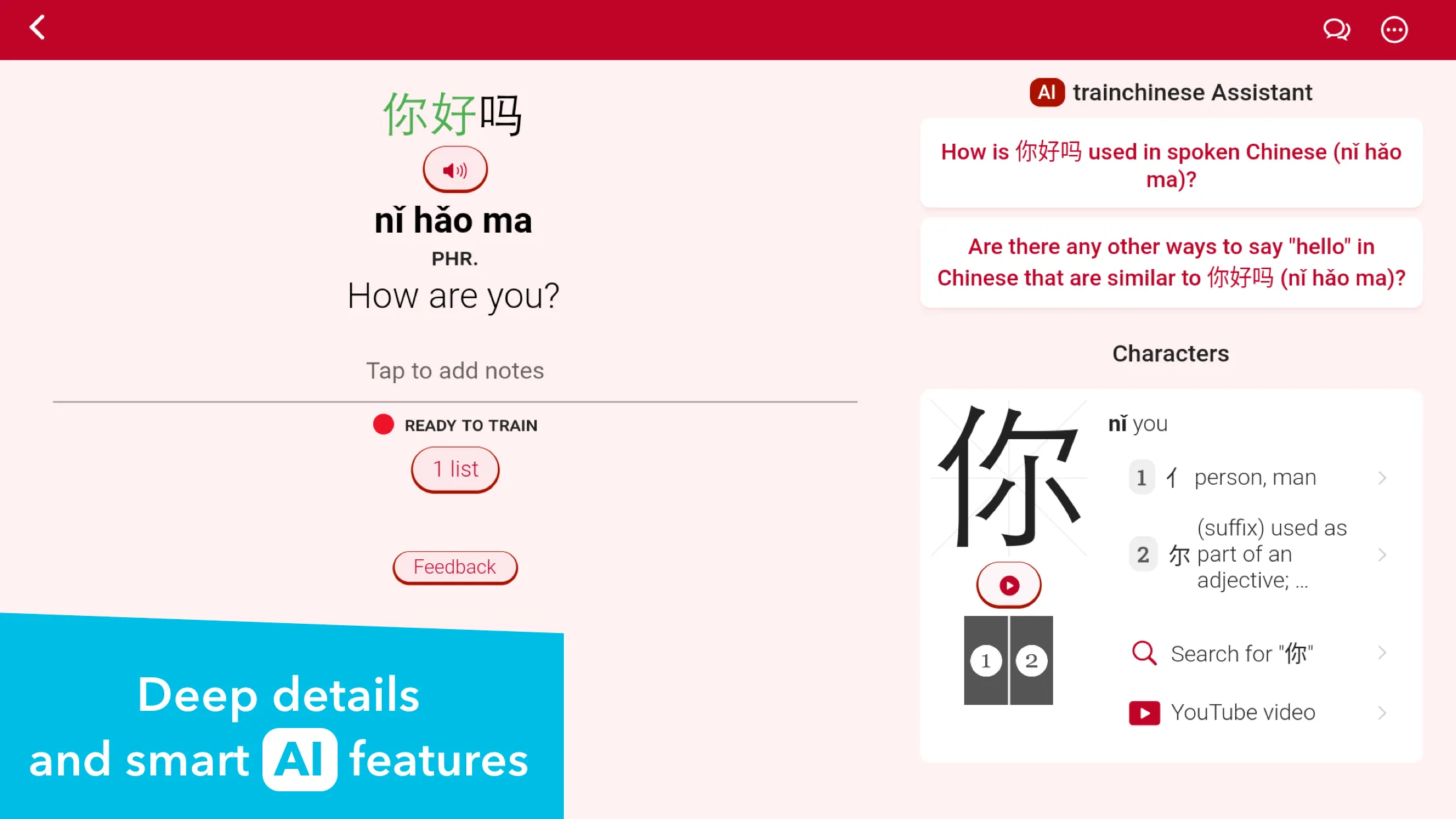Viewport: 1456px width, 819px height.
Task: Select stroke order step 2 button
Action: coord(1030,660)
